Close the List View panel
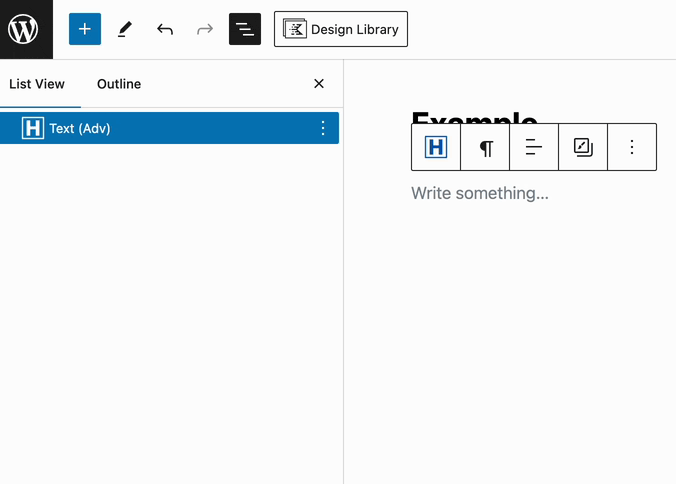The height and width of the screenshot is (484, 677). 319,84
